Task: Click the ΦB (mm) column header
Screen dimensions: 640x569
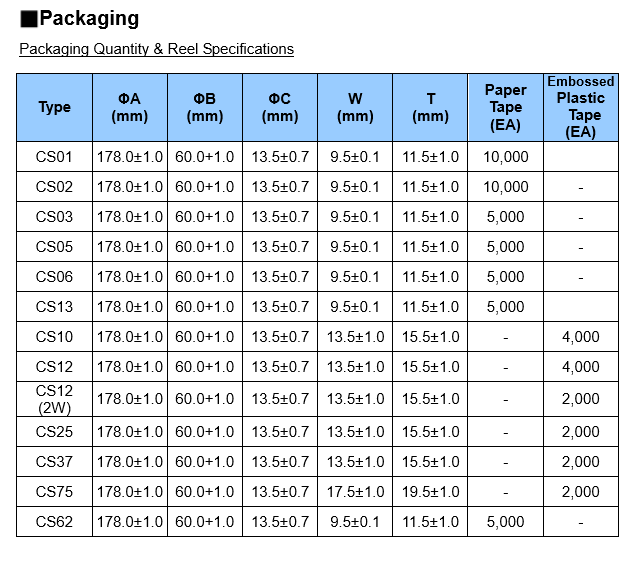Action: 205,107
